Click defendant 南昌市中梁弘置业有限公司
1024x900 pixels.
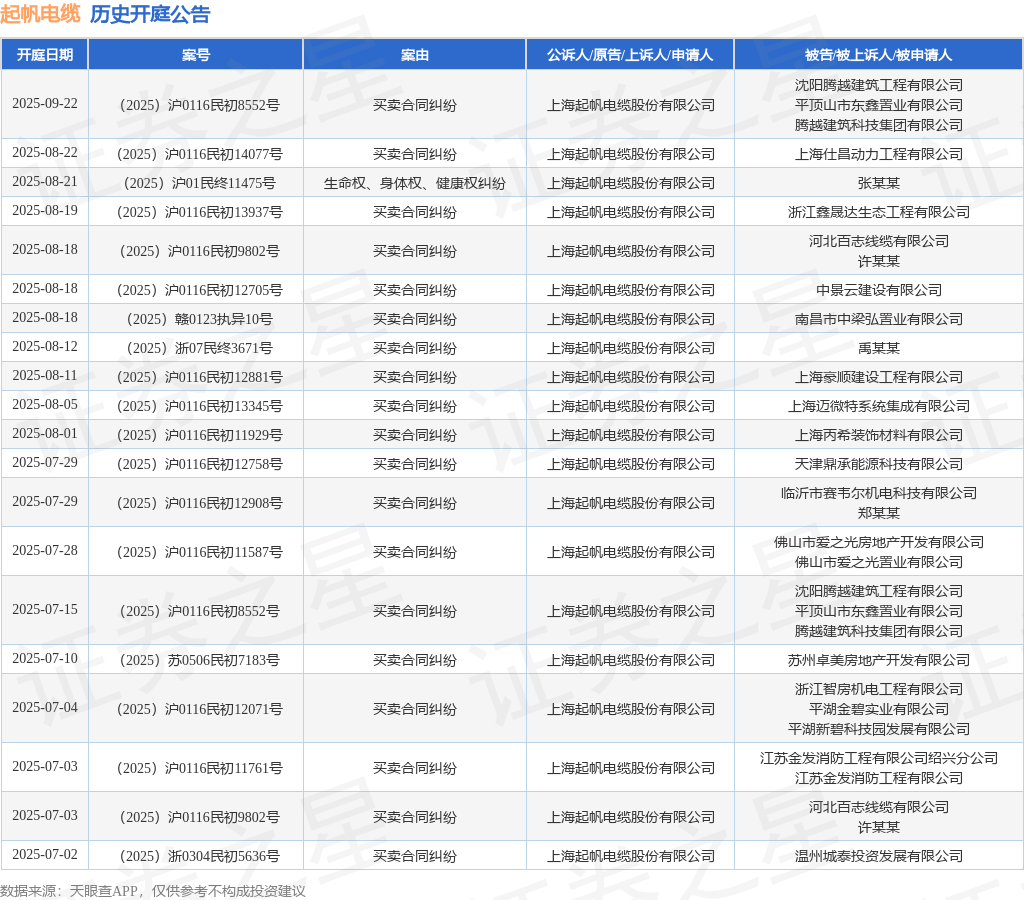pos(878,319)
